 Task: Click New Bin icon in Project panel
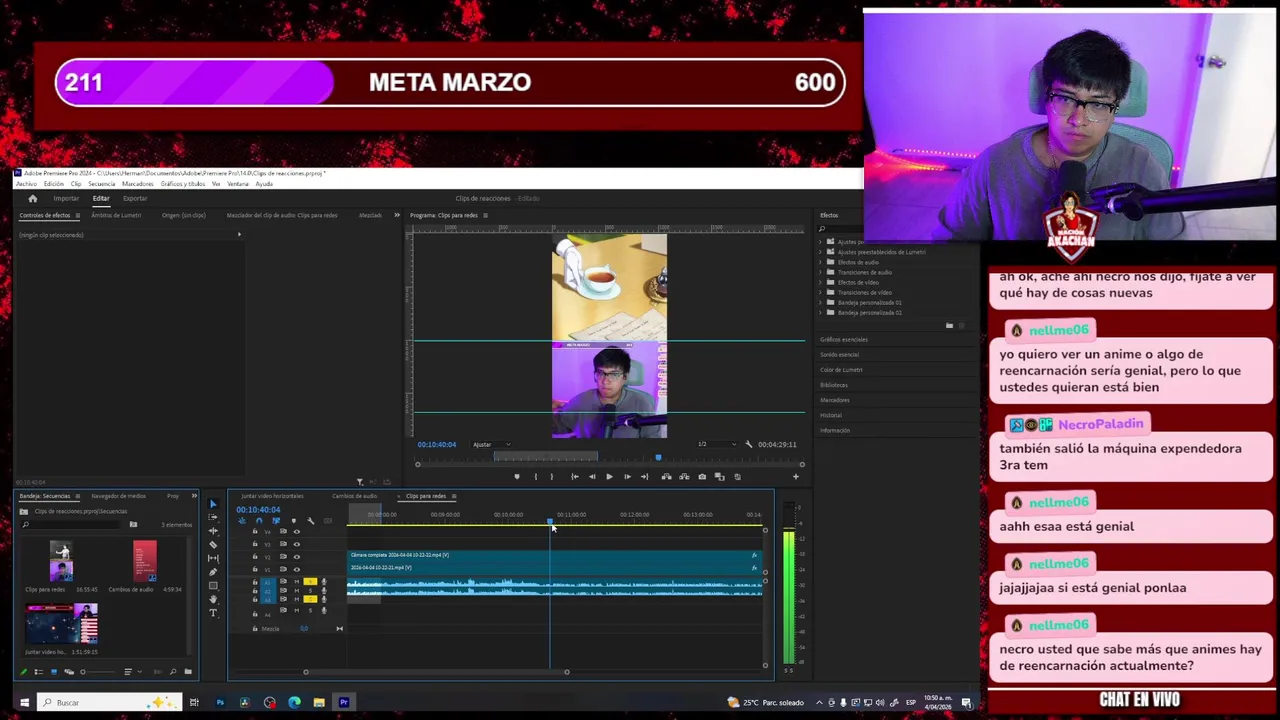point(187,671)
